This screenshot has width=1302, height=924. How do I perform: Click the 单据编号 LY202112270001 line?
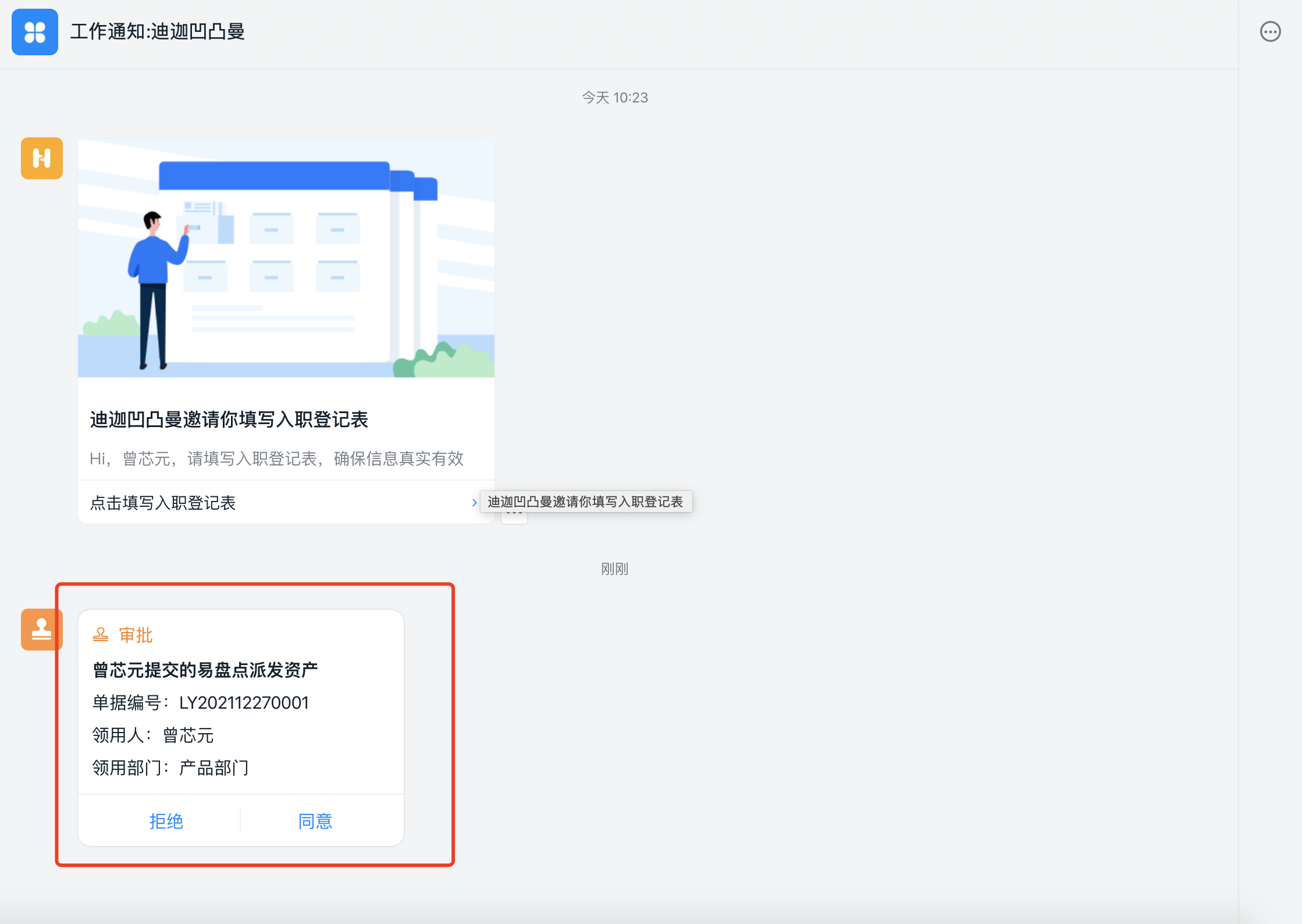pyautogui.click(x=201, y=703)
